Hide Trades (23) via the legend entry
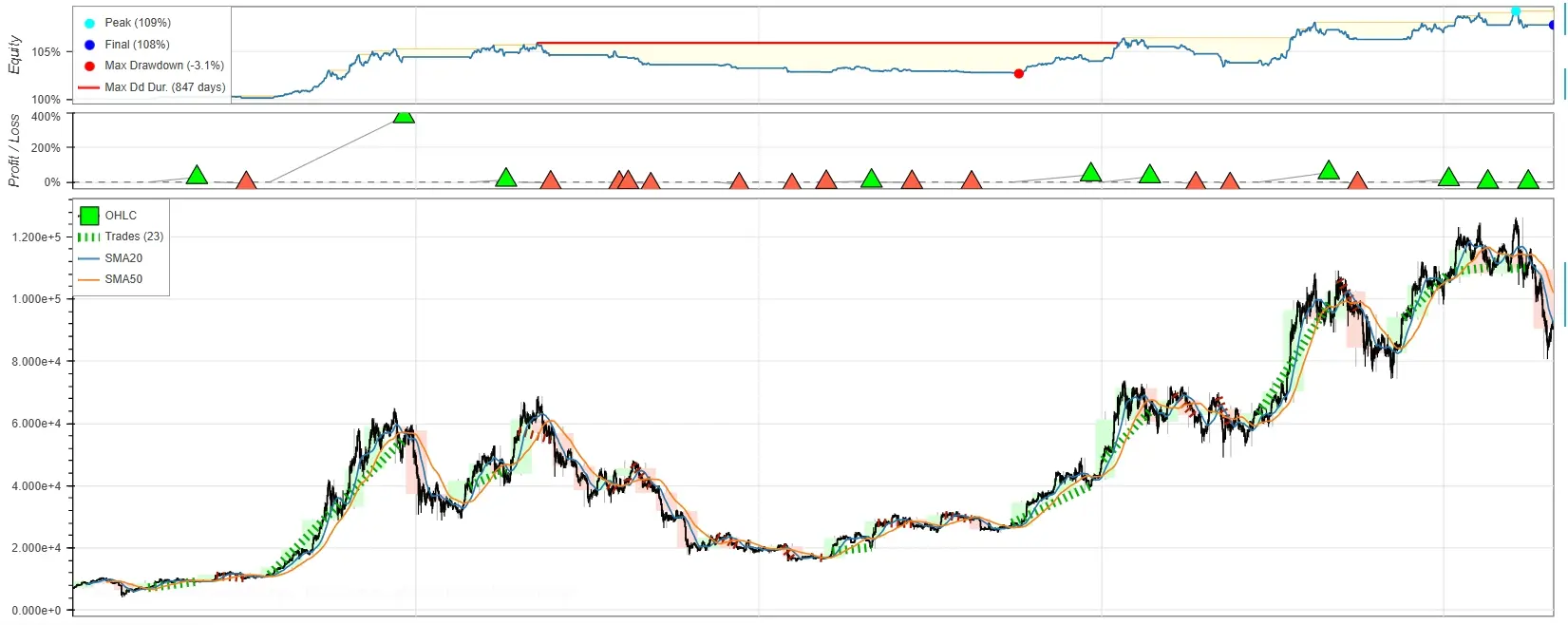This screenshot has height=625, width=1568. [121, 237]
